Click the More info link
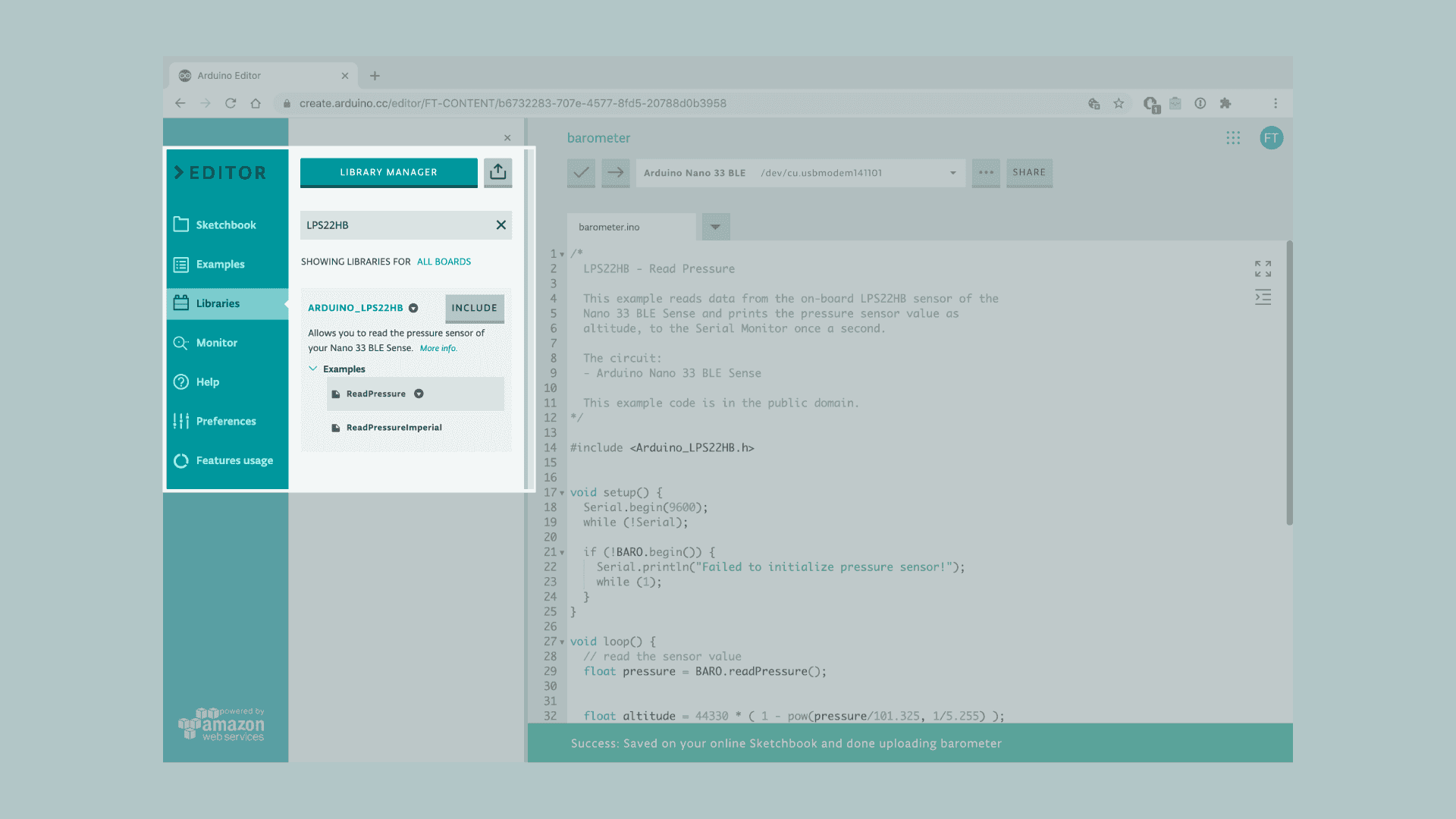The width and height of the screenshot is (1456, 819). 438,349
